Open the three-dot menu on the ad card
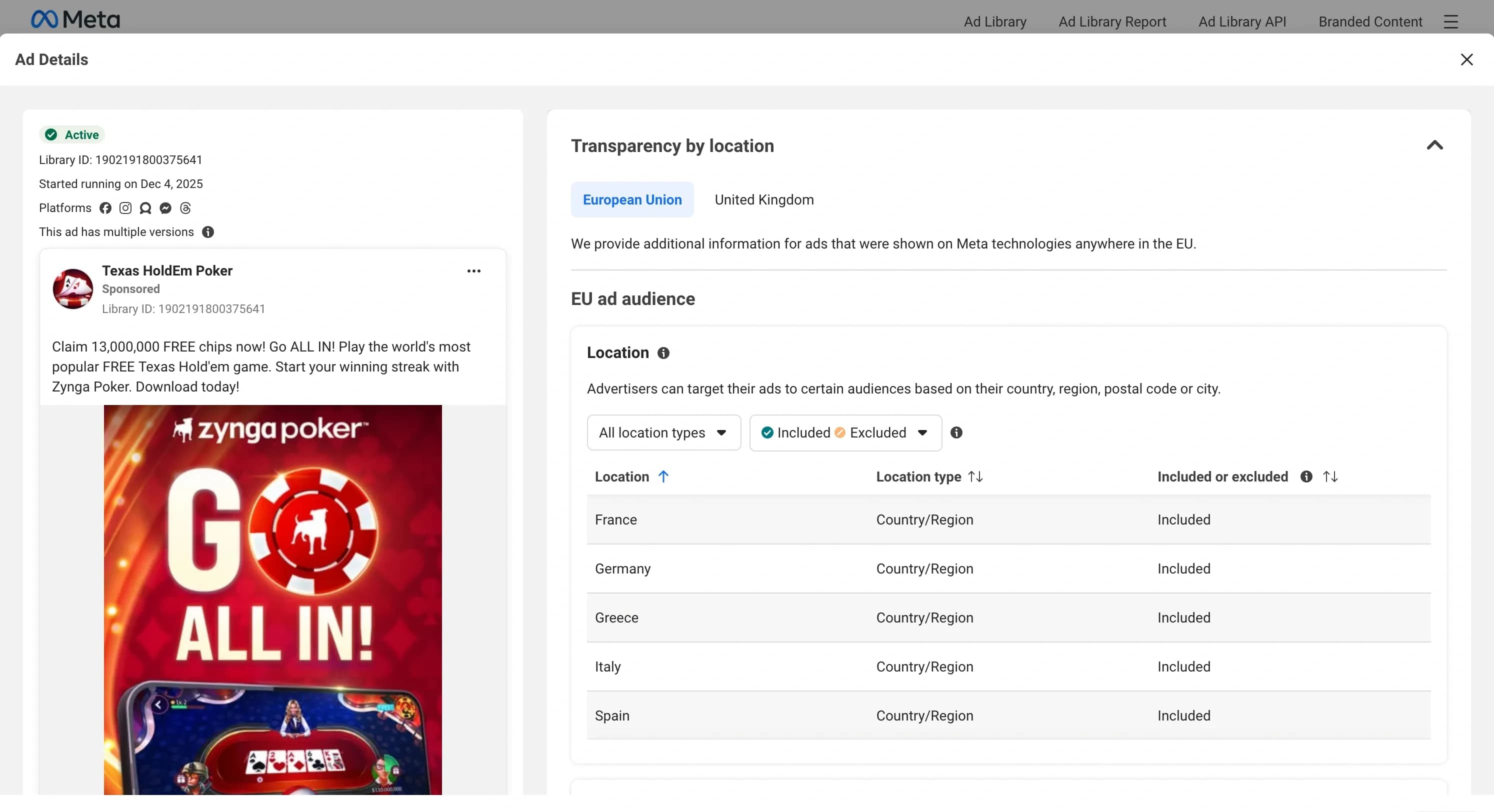The height and width of the screenshot is (812, 1494). [x=474, y=271]
